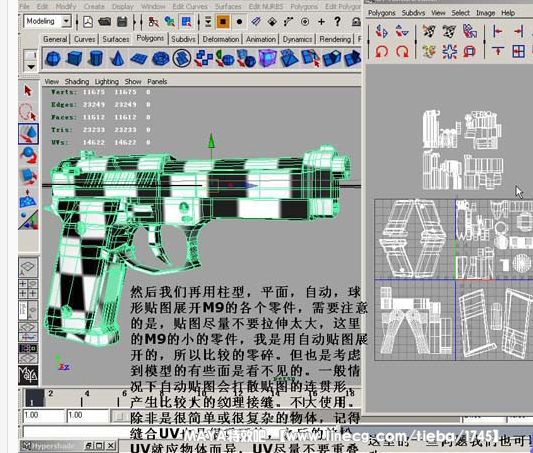Switch to the Rendering shelf tab
Image resolution: width=533 pixels, height=453 pixels.
335,39
